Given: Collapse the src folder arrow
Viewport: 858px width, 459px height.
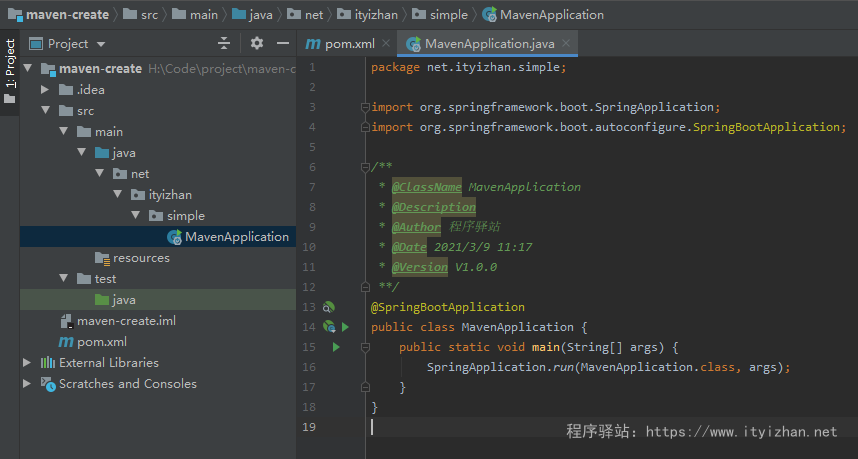Looking at the screenshot, I should tap(45, 111).
